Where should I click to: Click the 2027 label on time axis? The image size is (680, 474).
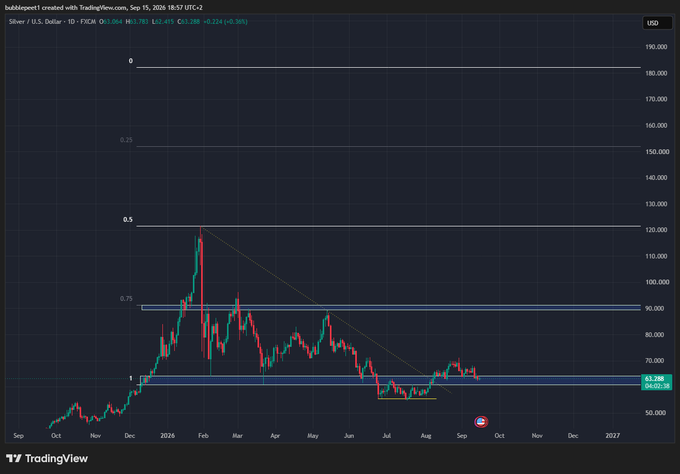pyautogui.click(x=612, y=435)
